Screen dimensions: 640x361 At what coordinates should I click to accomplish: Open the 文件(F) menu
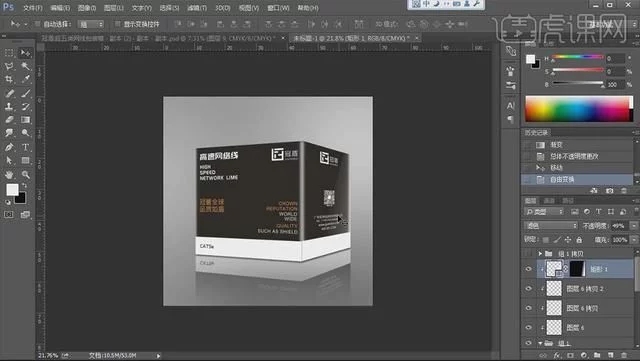tap(33, 8)
